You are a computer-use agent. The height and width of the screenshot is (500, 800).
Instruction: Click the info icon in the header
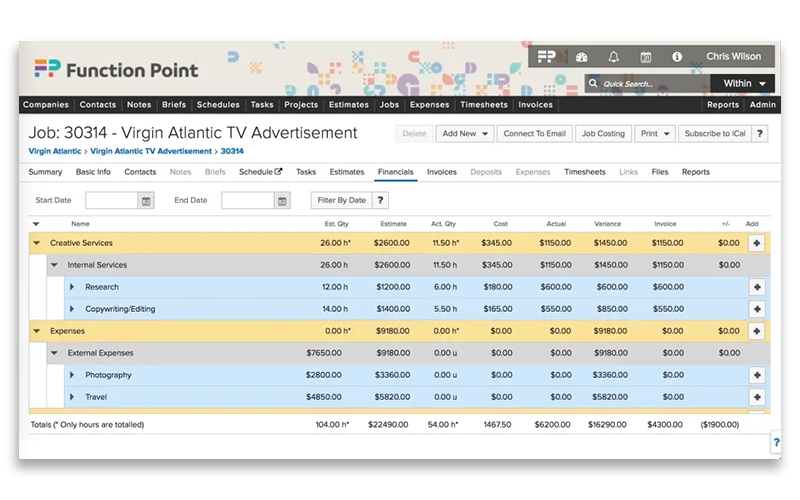click(677, 57)
